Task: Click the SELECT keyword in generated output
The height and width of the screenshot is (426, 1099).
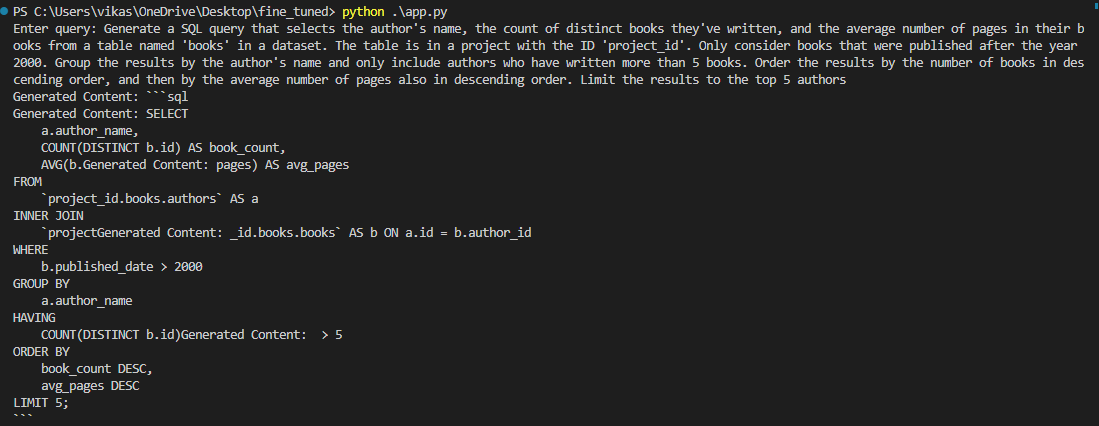Action: click(x=167, y=114)
